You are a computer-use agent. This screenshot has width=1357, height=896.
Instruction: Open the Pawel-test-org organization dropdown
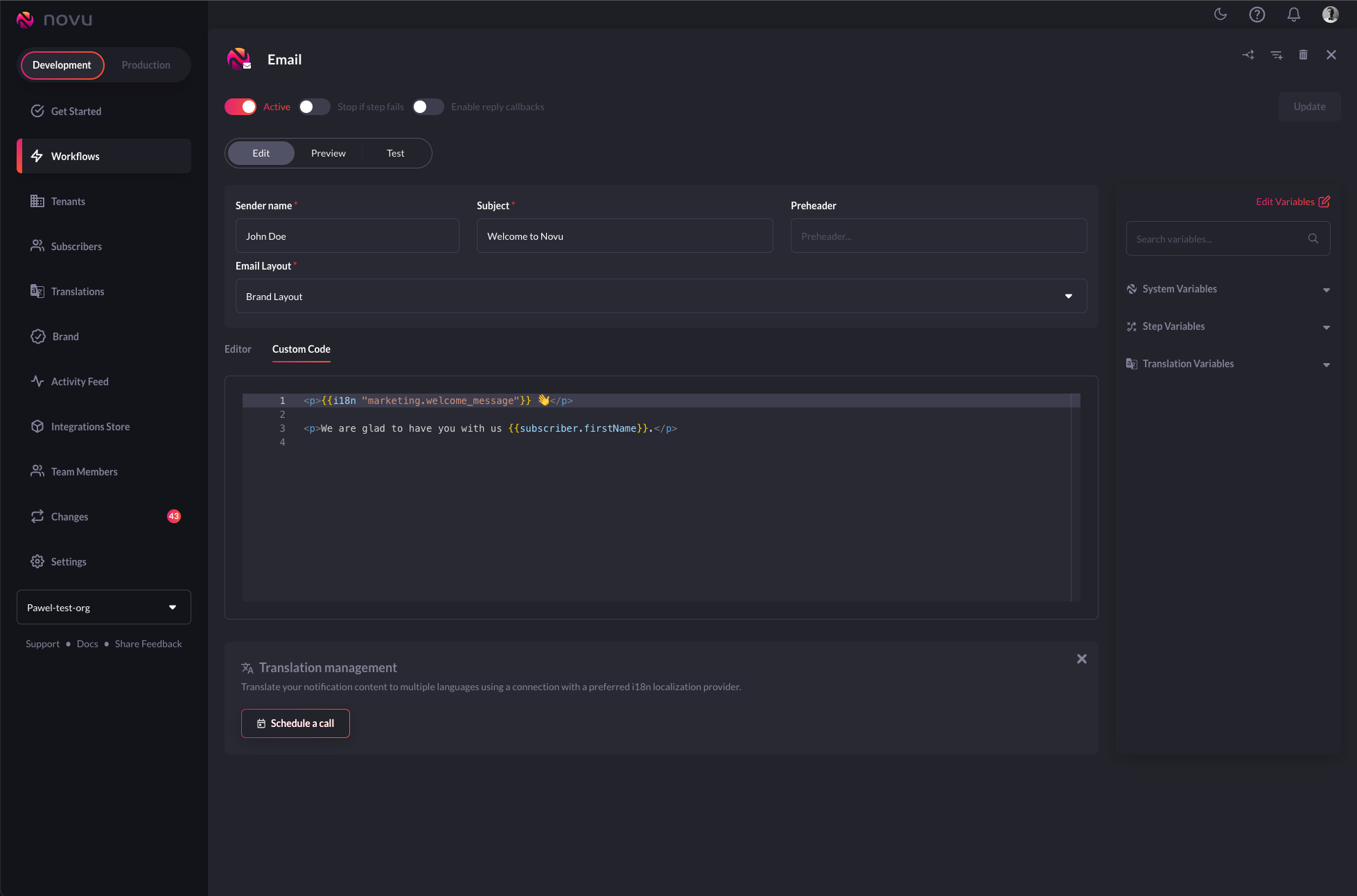[103, 608]
